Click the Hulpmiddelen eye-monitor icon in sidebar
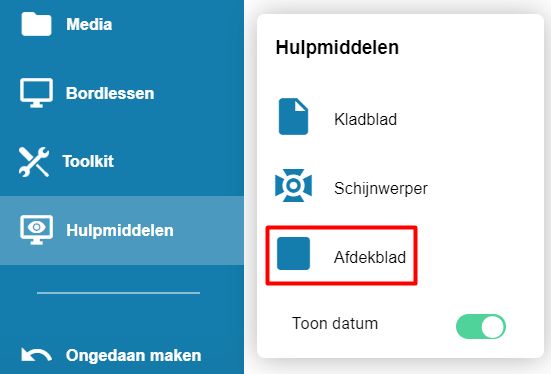This screenshot has height=374, width=551. (37, 230)
